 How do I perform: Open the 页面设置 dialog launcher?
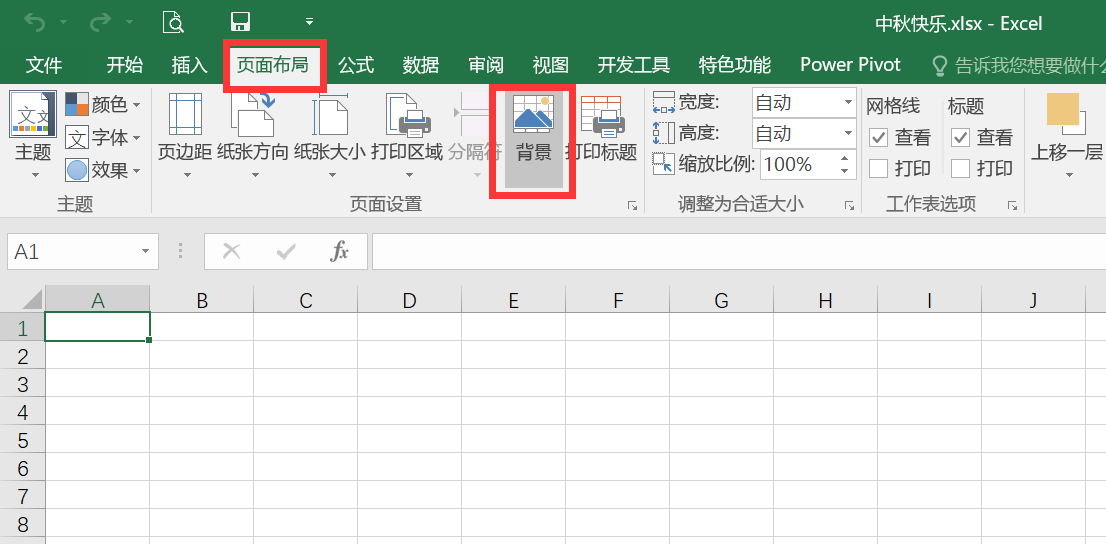click(x=632, y=205)
